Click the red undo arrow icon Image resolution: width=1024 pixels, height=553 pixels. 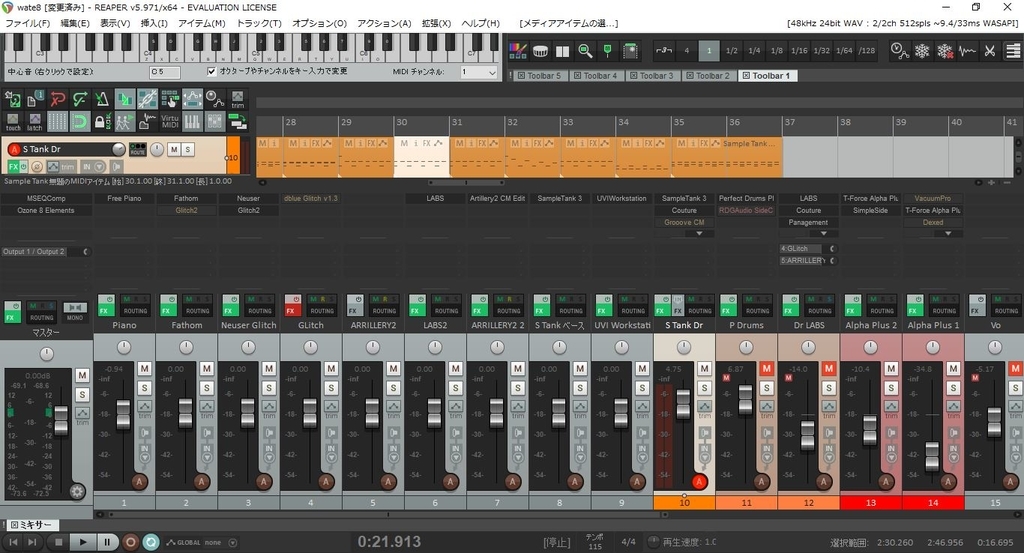coord(57,99)
